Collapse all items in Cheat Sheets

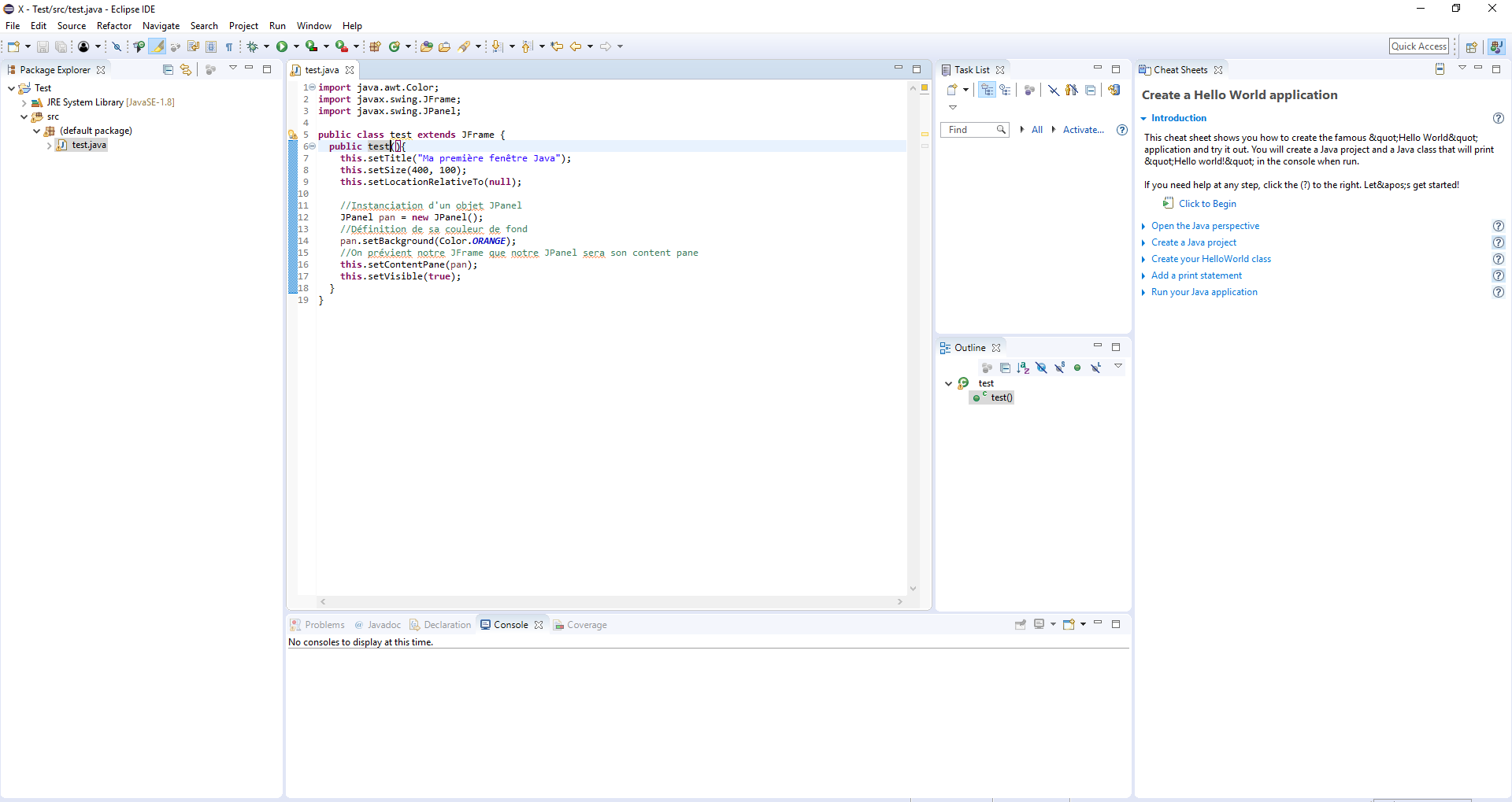tap(1440, 69)
